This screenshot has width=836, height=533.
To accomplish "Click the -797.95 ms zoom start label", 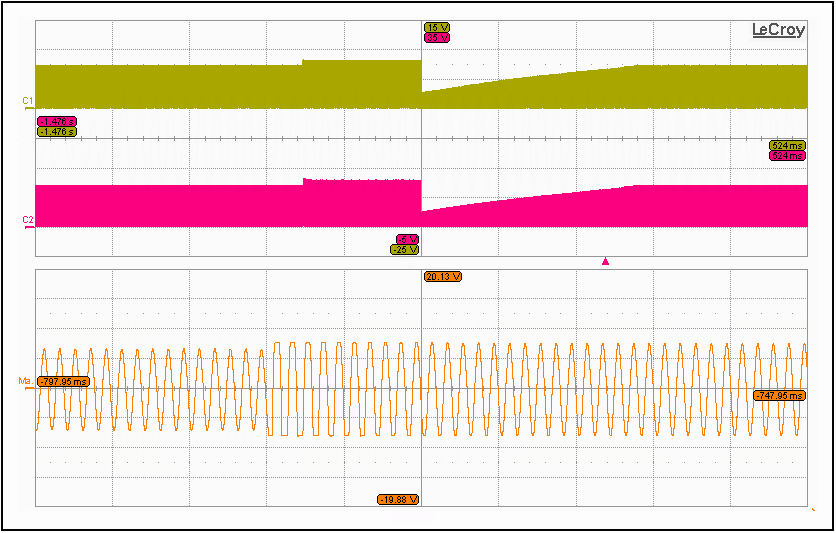I will (63, 381).
